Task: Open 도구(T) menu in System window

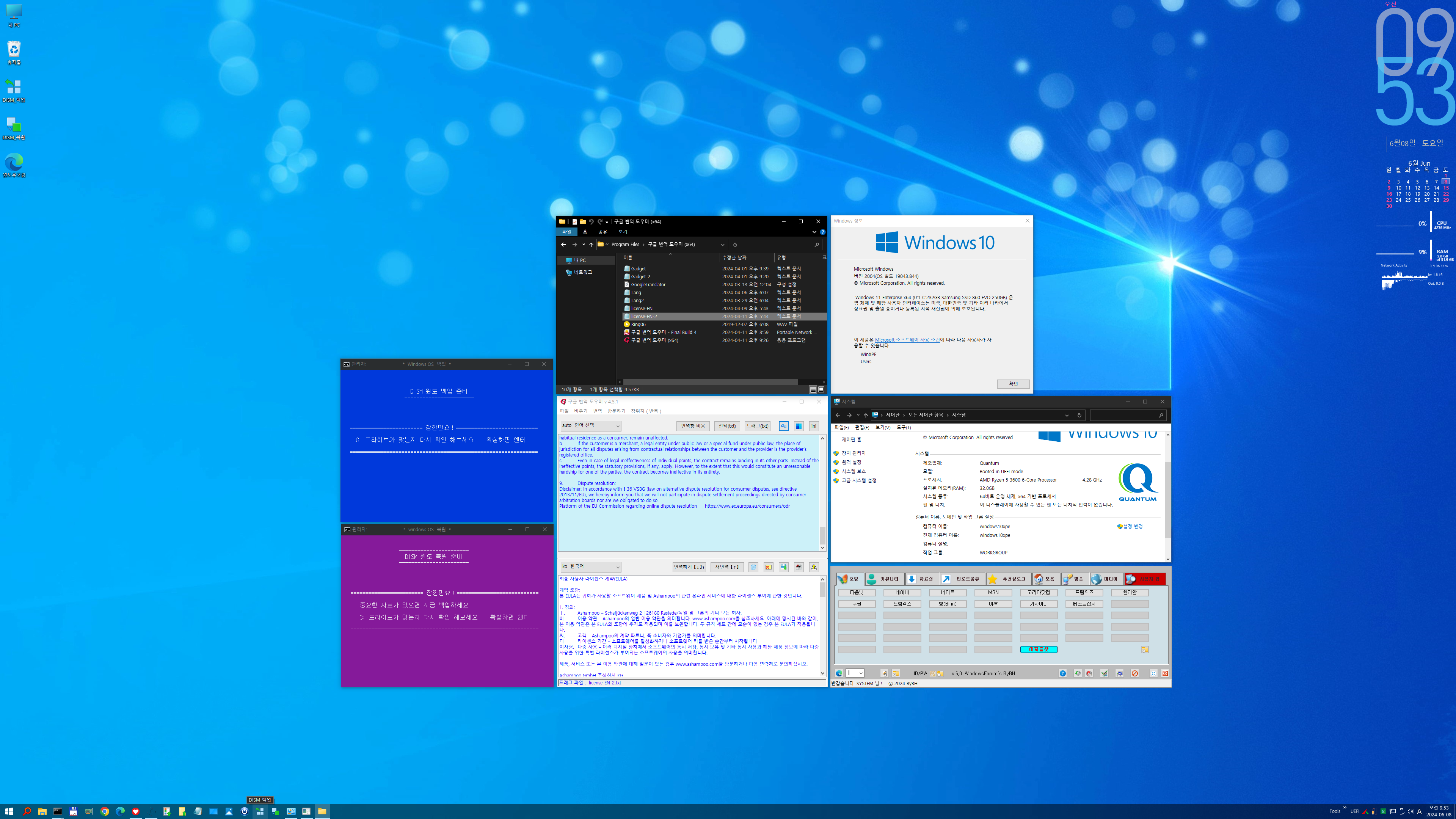Action: 903,427
